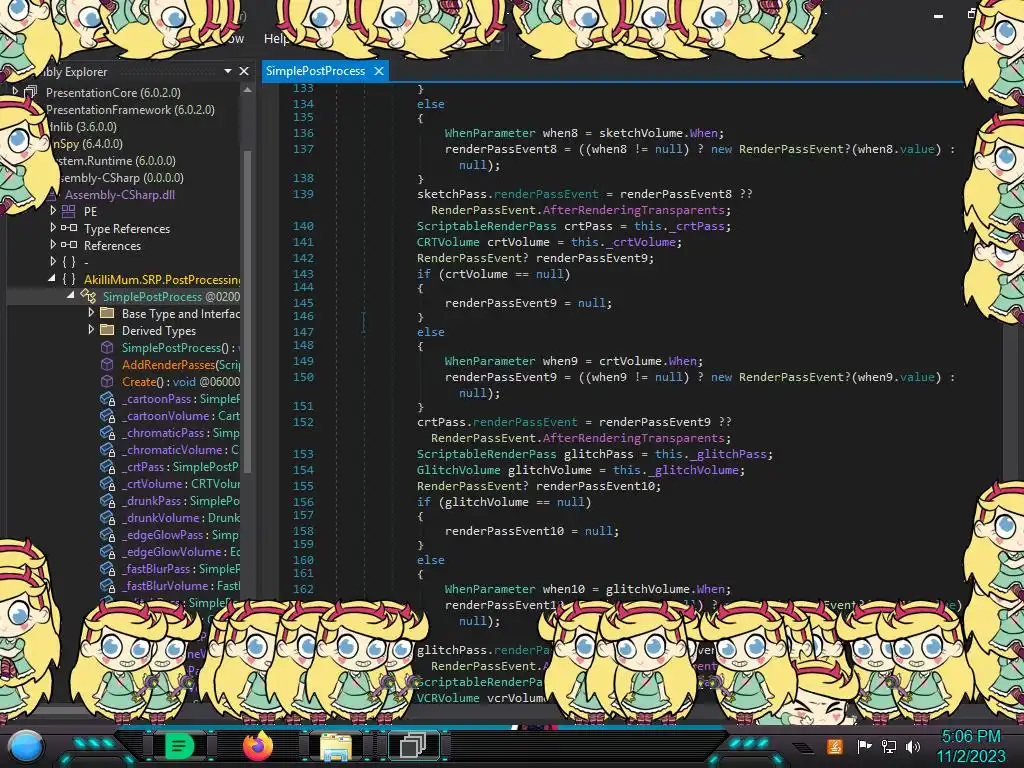The height and width of the screenshot is (768, 1024).
Task: Click the WhenParameter type on line 149
Action: pos(490,361)
